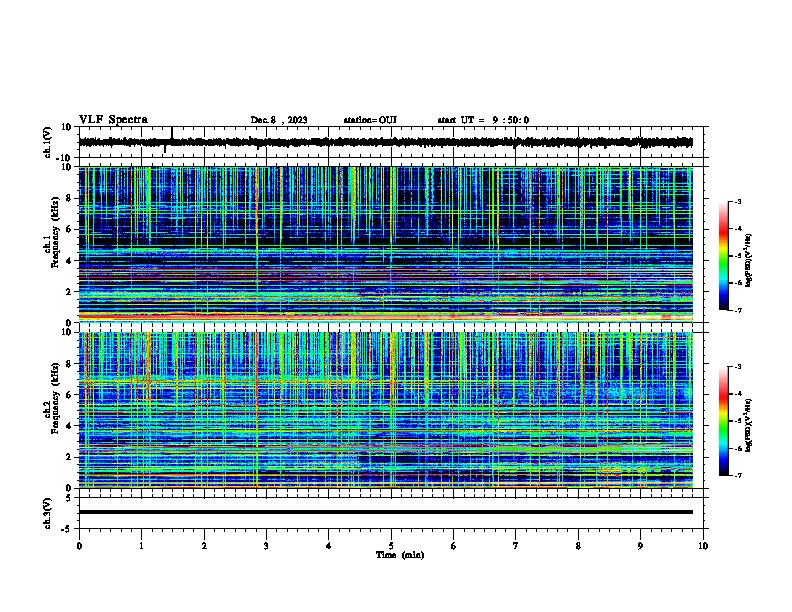Click the ch.3 voltage trace panel
The height and width of the screenshot is (612, 792).
(393, 513)
